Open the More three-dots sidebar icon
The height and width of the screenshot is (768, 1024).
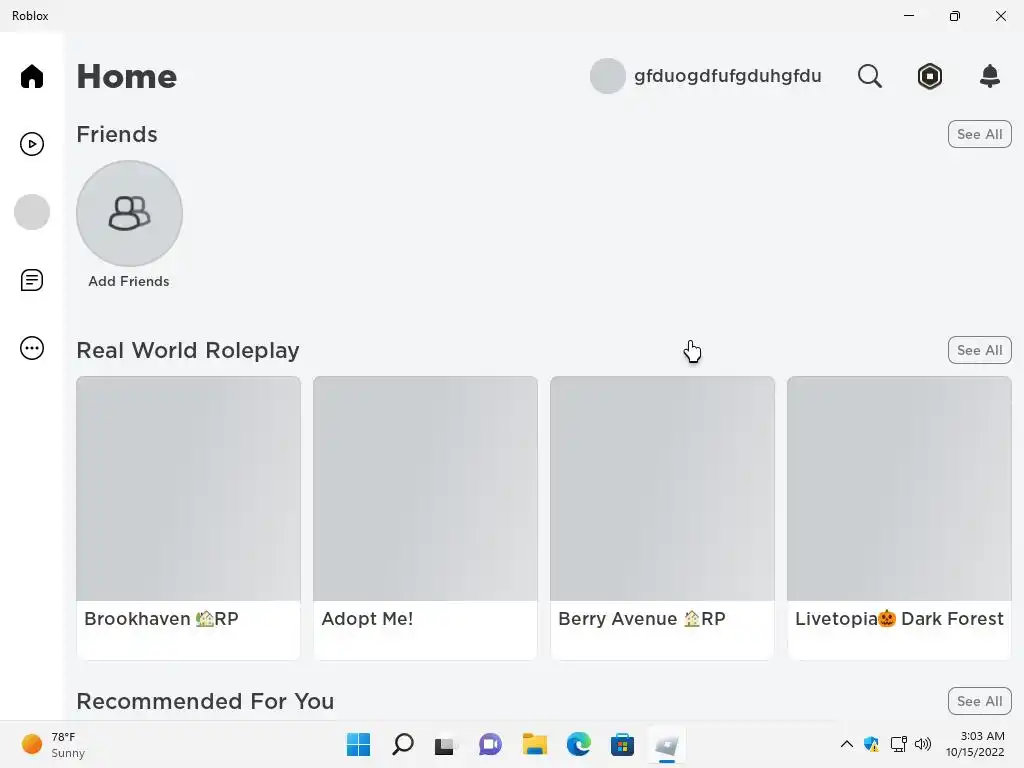pyautogui.click(x=31, y=348)
